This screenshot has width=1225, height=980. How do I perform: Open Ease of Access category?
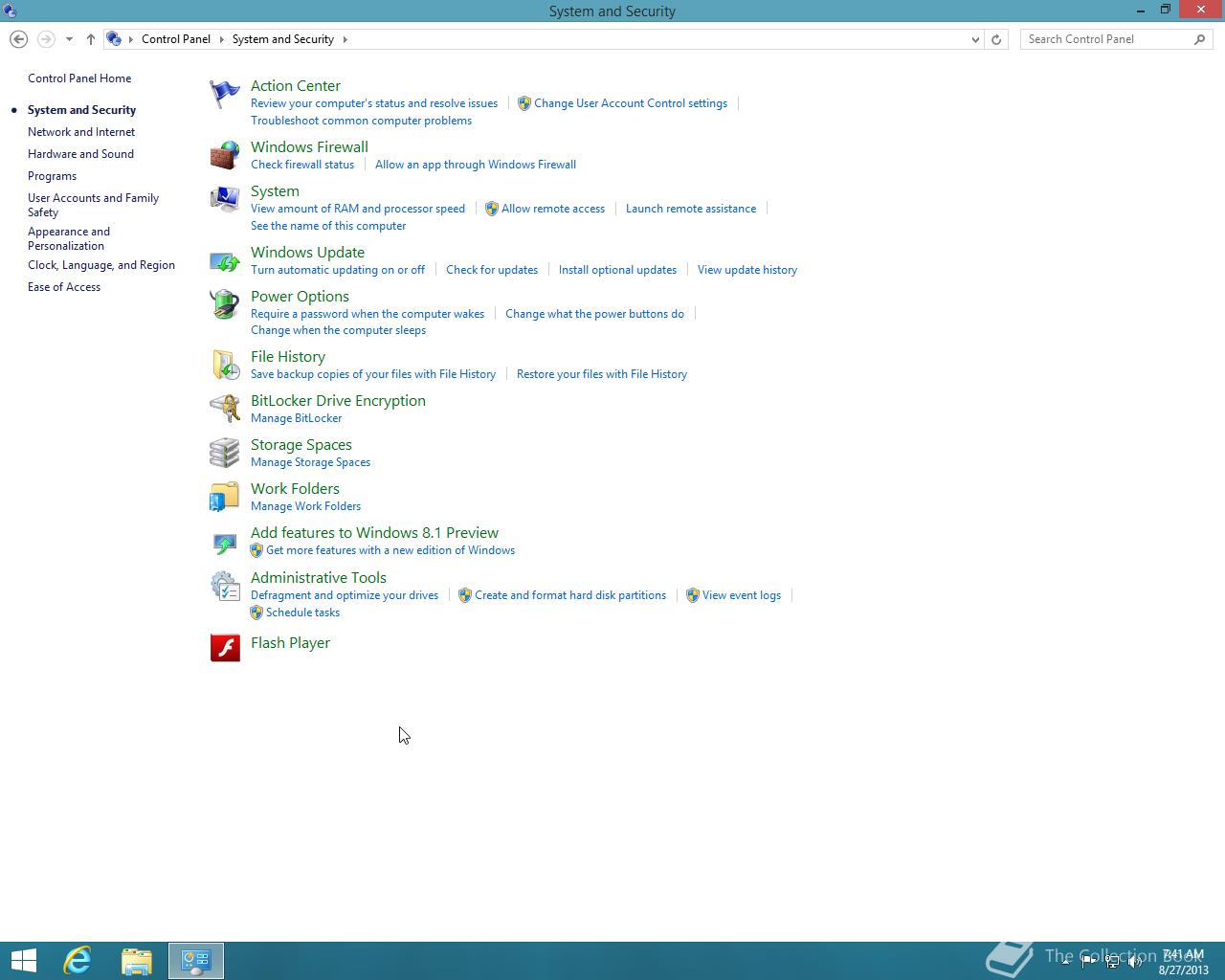click(64, 287)
